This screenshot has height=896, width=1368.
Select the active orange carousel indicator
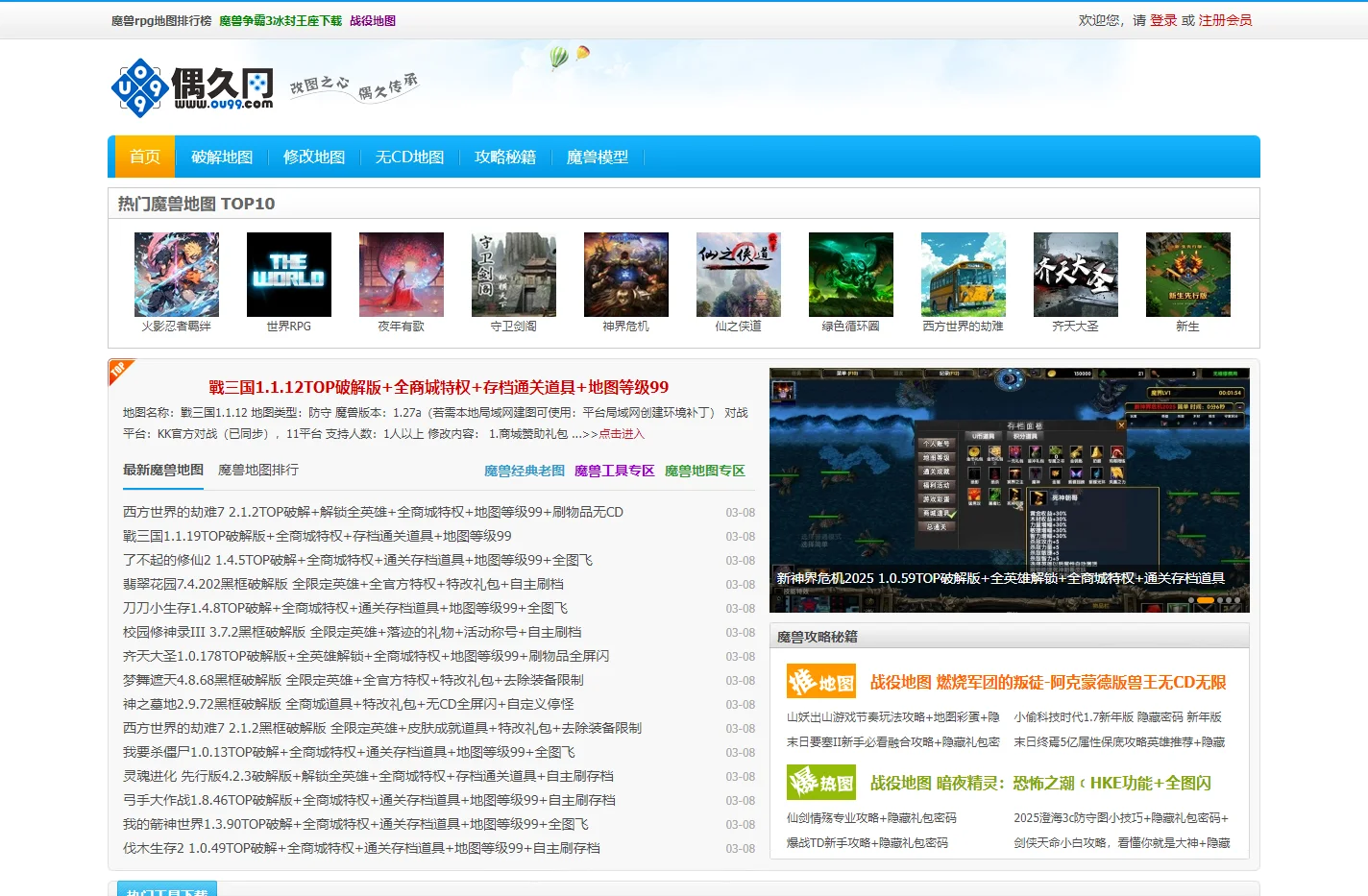(1205, 600)
